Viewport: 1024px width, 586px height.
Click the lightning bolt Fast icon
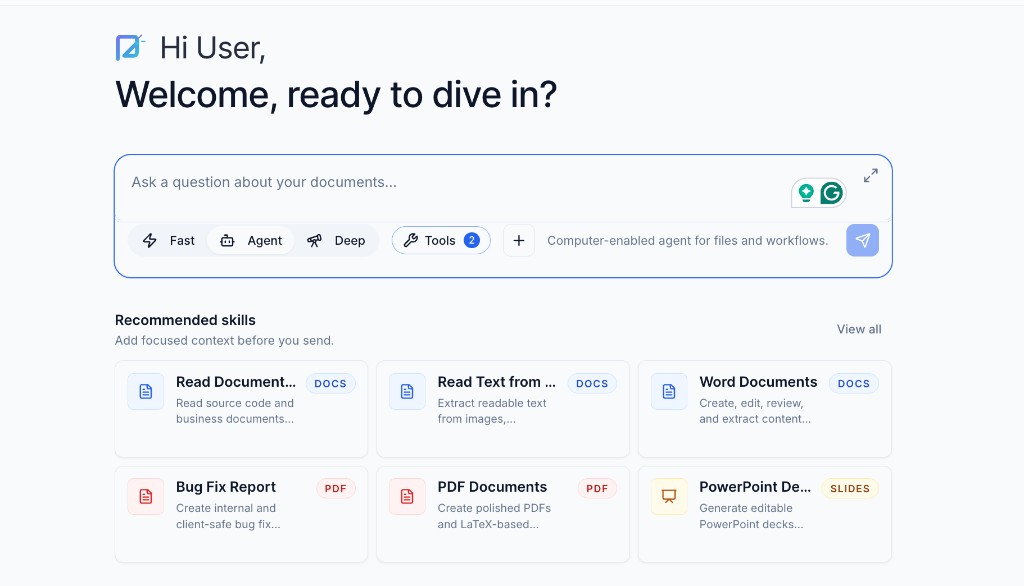click(150, 240)
